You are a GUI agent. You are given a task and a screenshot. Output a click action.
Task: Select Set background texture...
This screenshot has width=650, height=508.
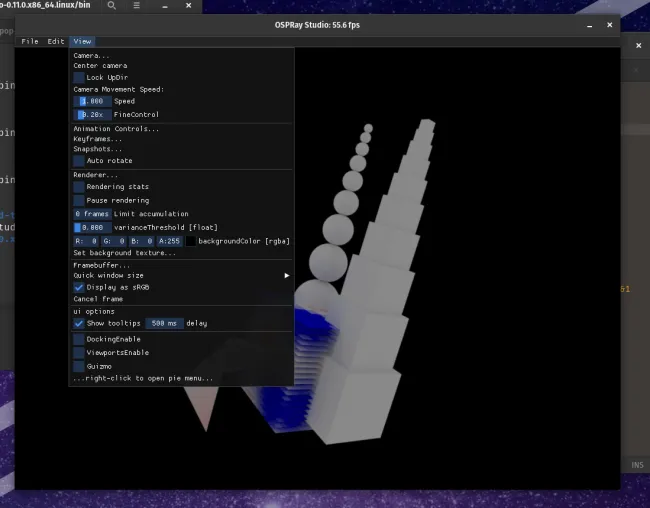[124, 253]
